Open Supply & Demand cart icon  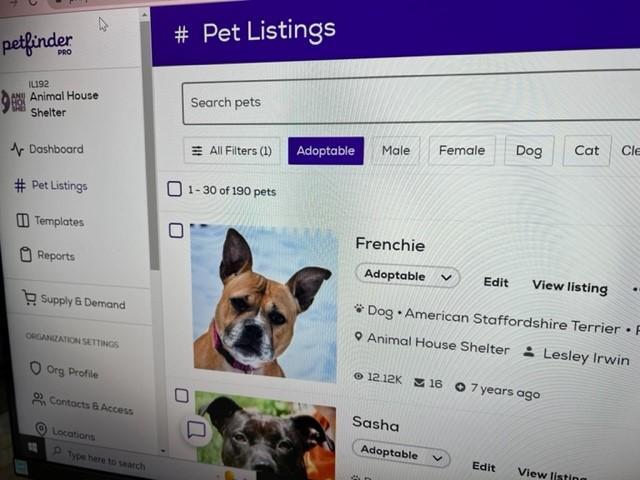(29, 298)
